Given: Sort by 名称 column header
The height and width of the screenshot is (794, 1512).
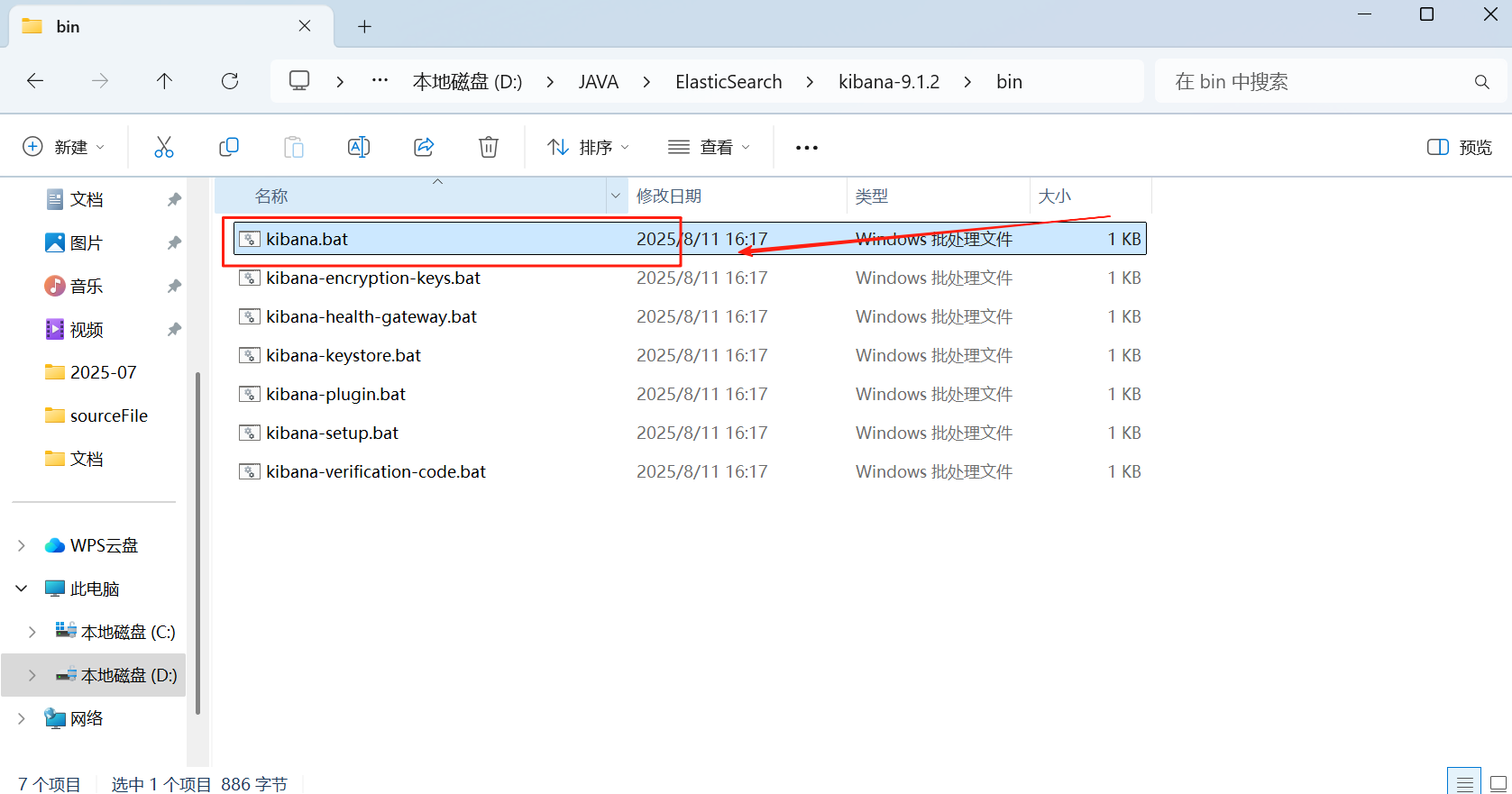Looking at the screenshot, I should [411, 196].
